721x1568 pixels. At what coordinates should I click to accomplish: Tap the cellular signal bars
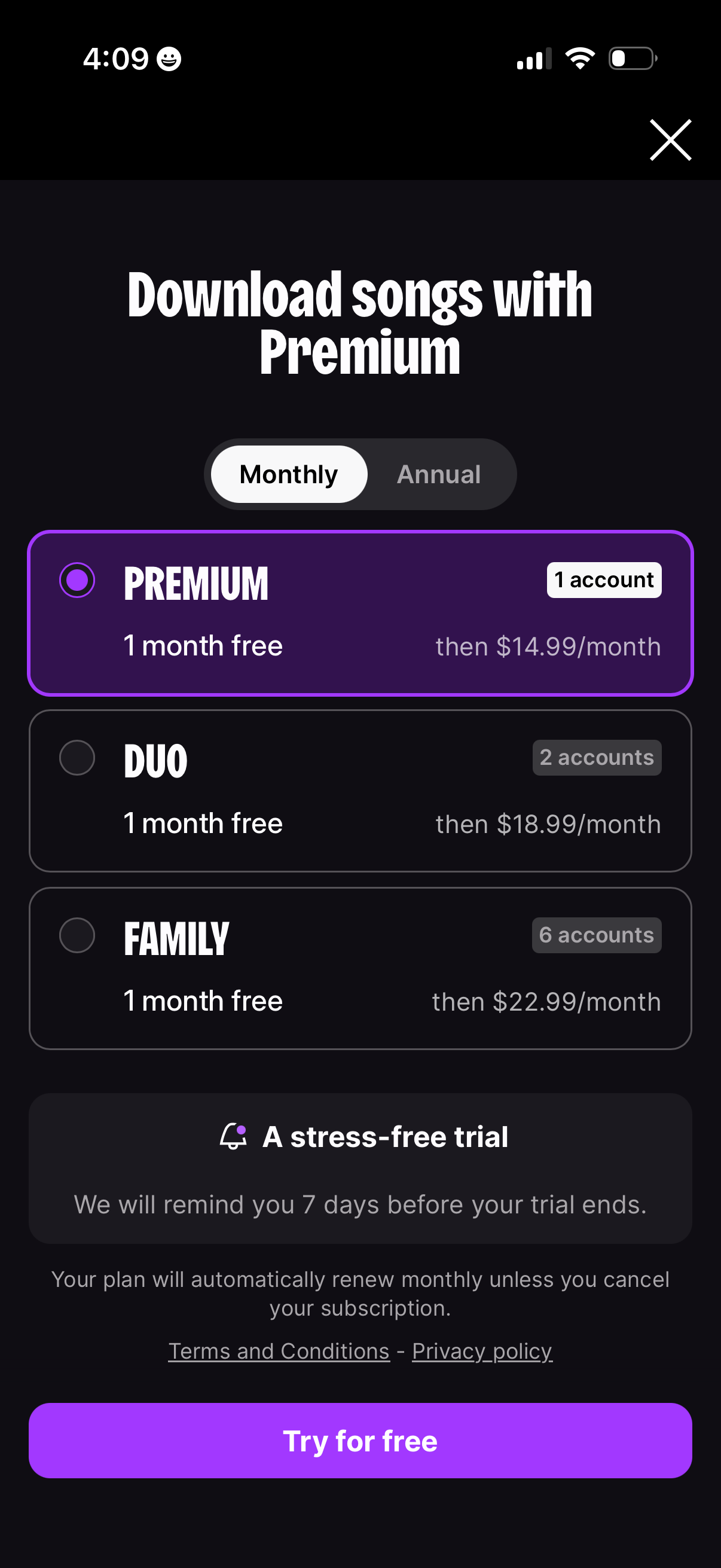pos(534,59)
